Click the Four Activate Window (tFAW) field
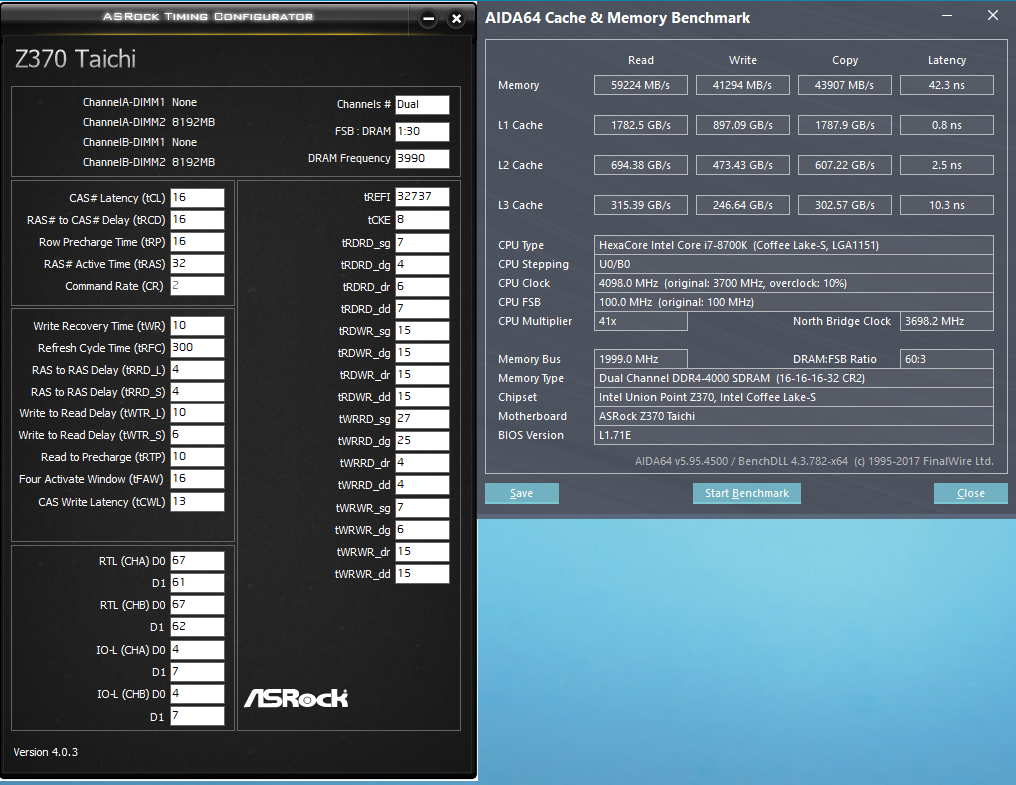Viewport: 1016px width, 785px height. (x=197, y=479)
